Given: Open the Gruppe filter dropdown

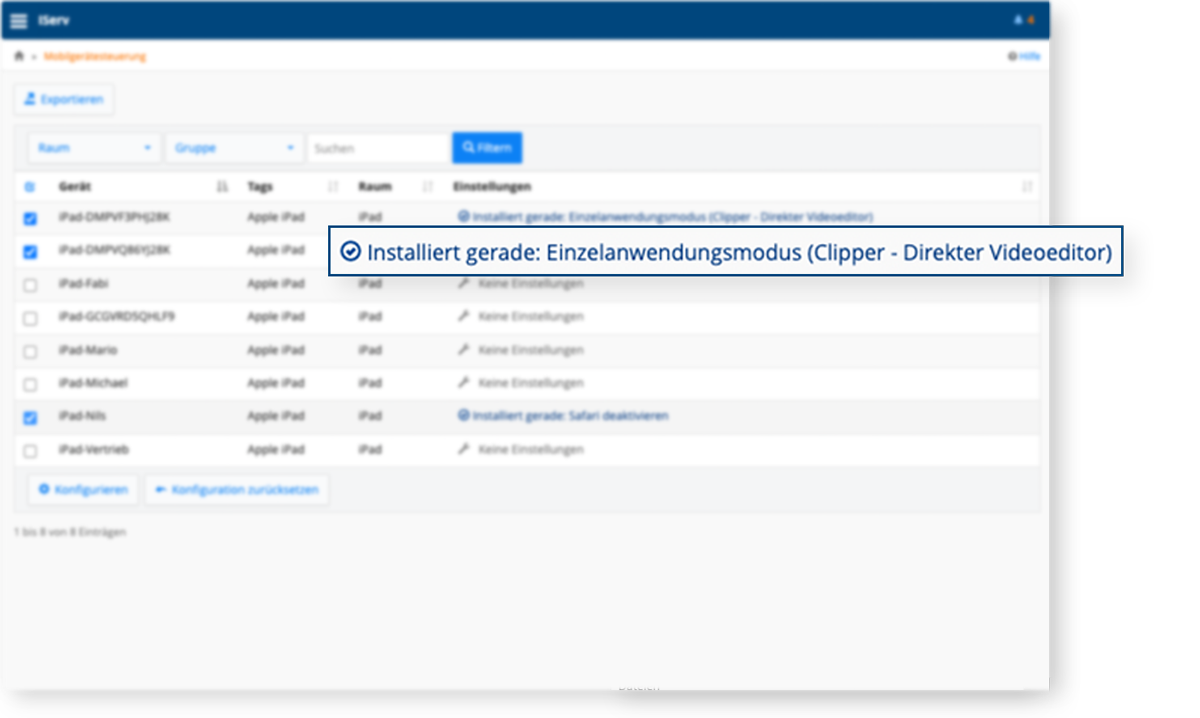Looking at the screenshot, I should 235,148.
